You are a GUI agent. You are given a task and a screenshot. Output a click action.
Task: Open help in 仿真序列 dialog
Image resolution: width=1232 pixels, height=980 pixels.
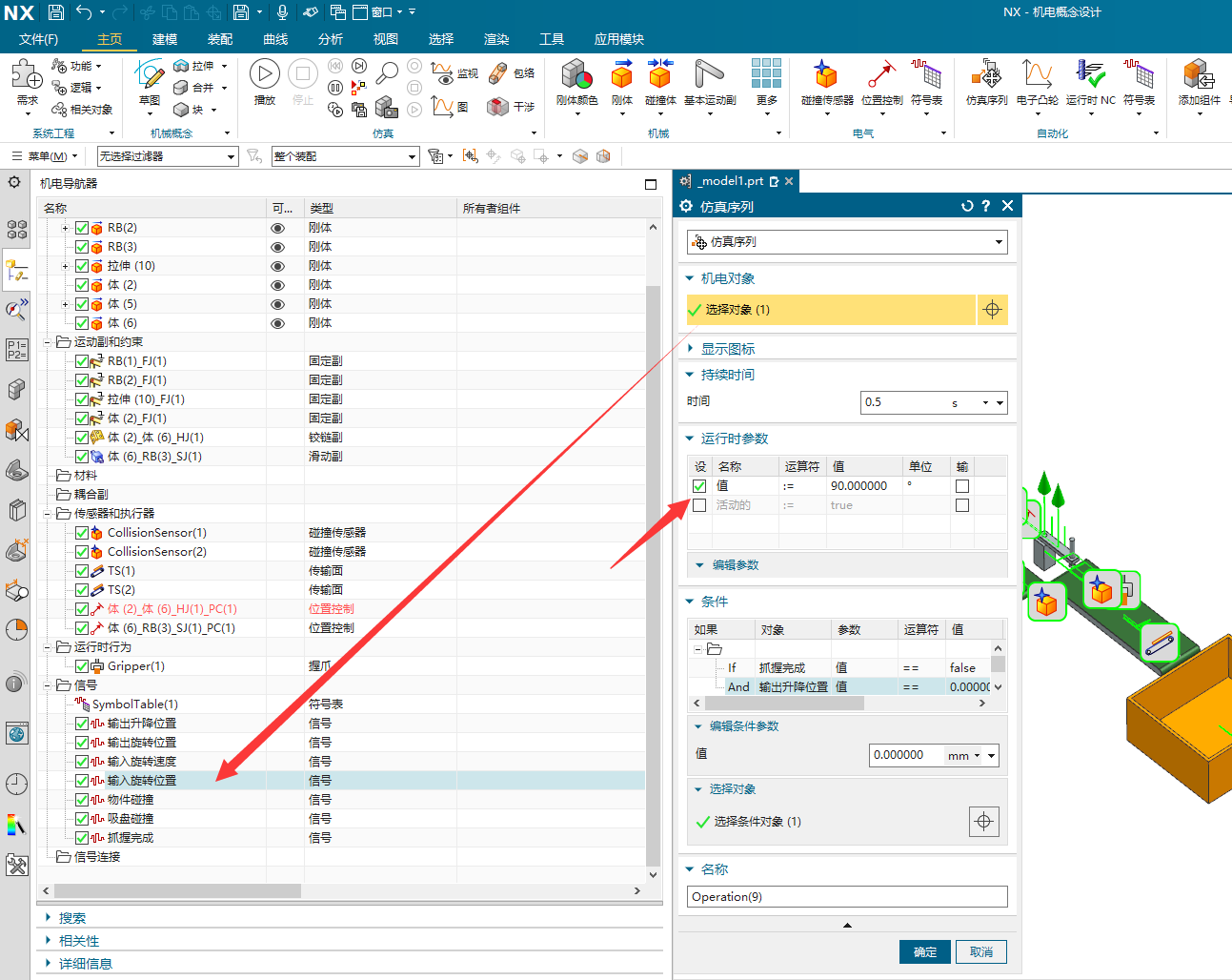tap(986, 206)
